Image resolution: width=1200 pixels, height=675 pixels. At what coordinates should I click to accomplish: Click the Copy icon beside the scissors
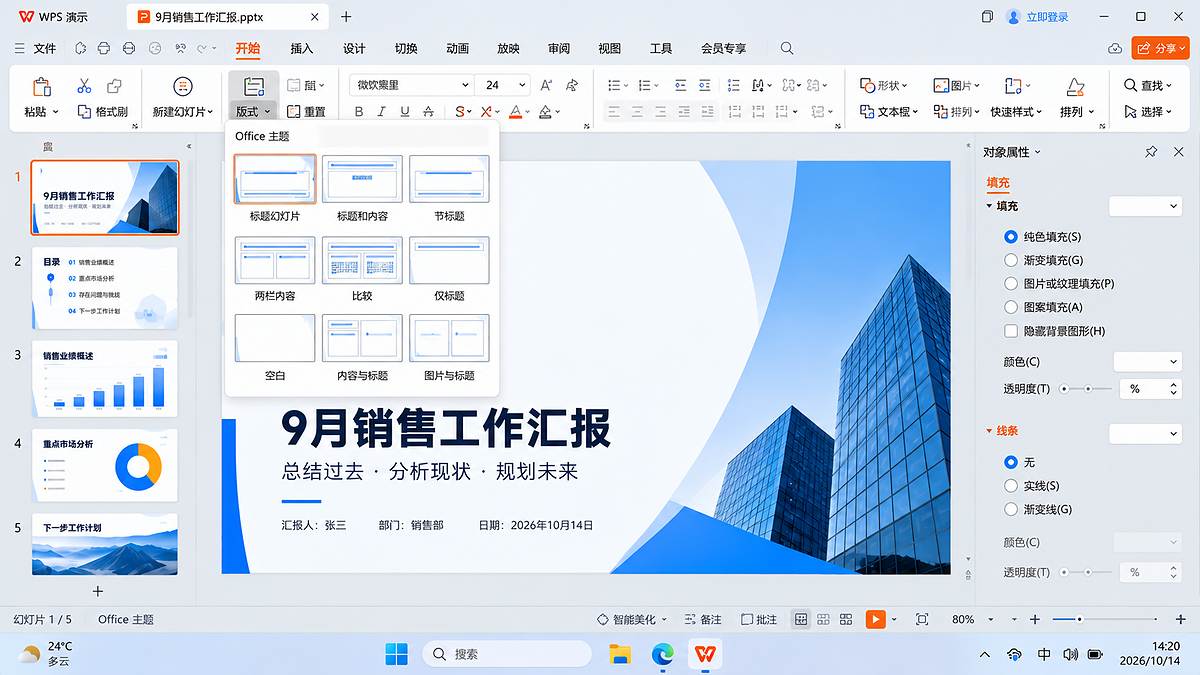coord(114,86)
